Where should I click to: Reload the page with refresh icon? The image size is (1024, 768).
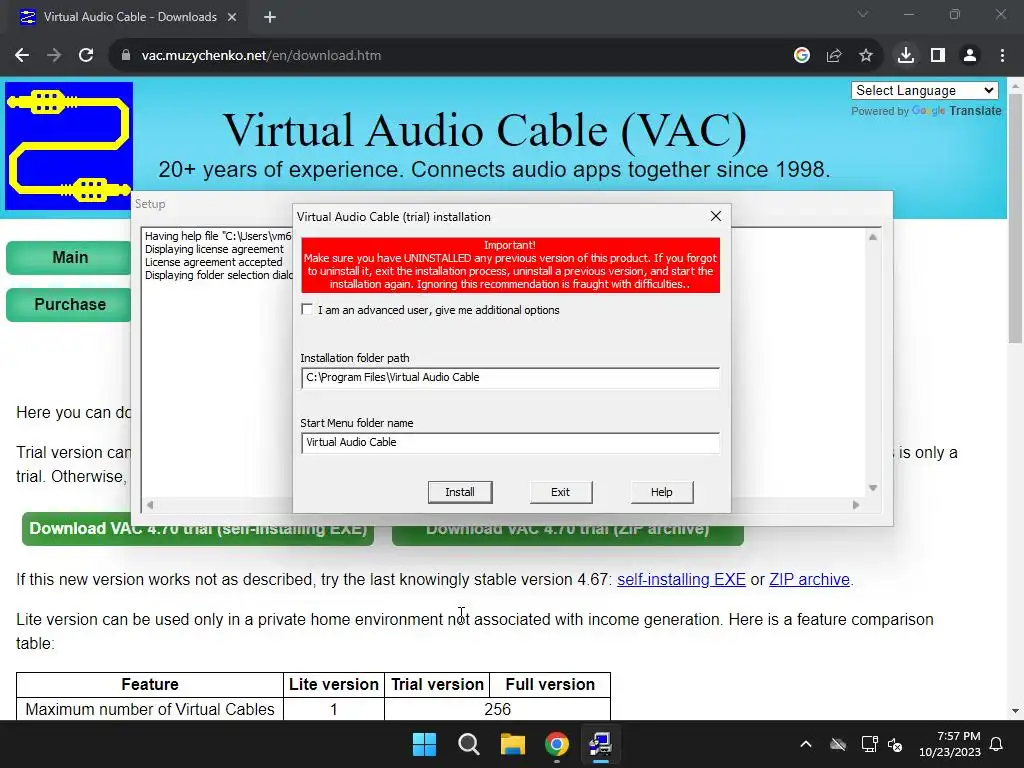(86, 56)
